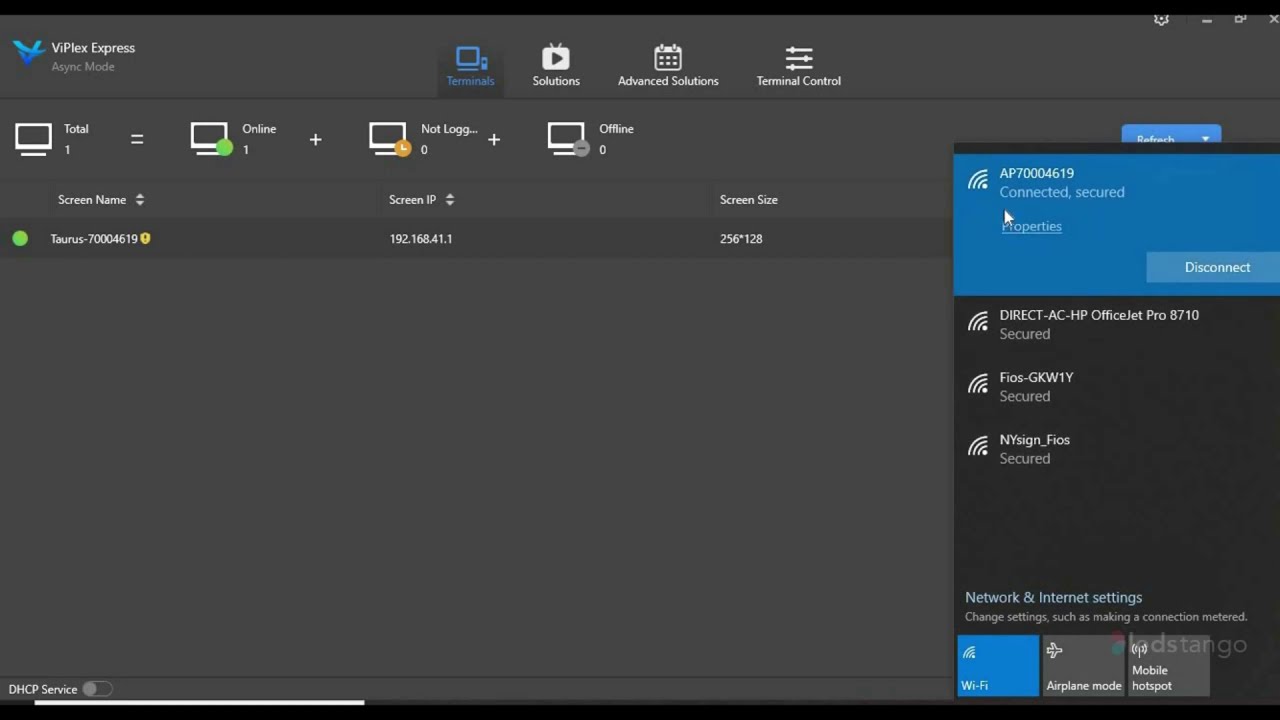The height and width of the screenshot is (720, 1280).
Task: Open Network & Internet settings
Action: pyautogui.click(x=1053, y=597)
